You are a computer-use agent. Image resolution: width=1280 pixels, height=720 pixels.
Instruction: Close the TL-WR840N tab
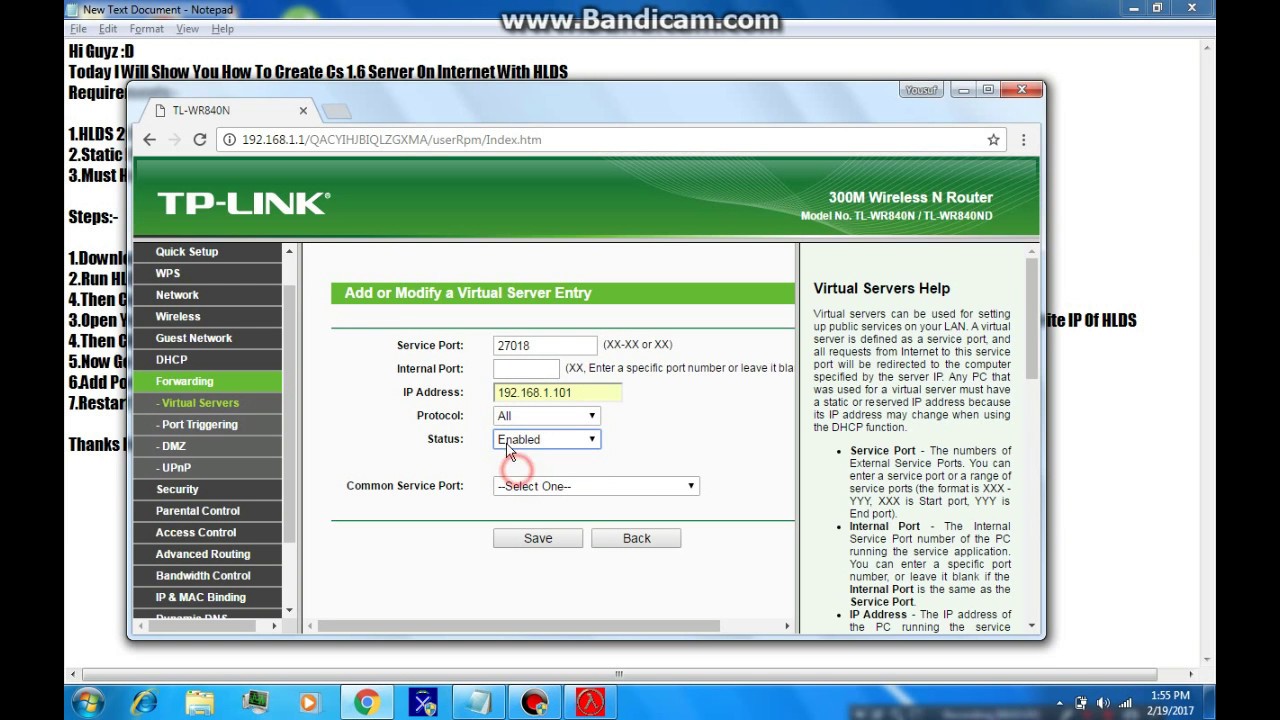tap(303, 111)
